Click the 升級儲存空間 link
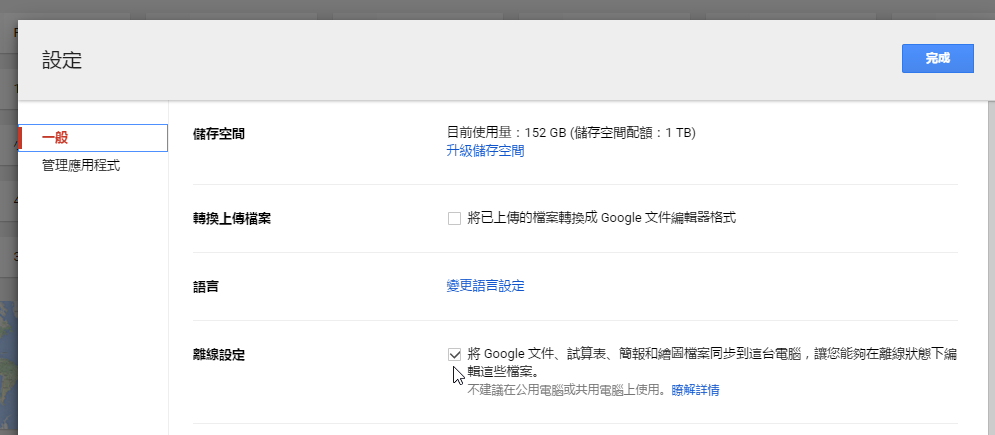This screenshot has height=435, width=995. point(485,151)
